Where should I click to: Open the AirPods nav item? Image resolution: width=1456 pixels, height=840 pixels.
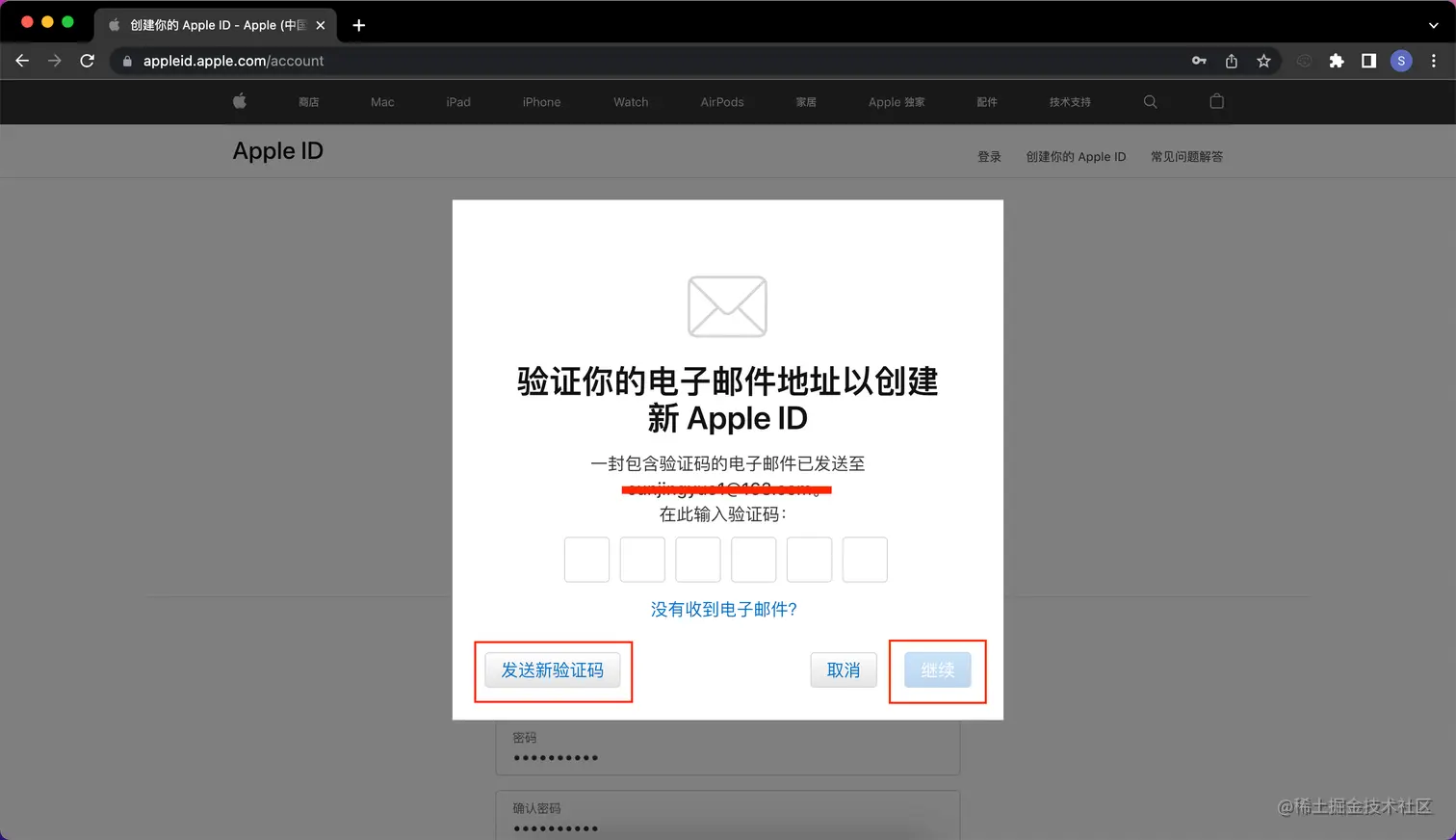click(722, 102)
